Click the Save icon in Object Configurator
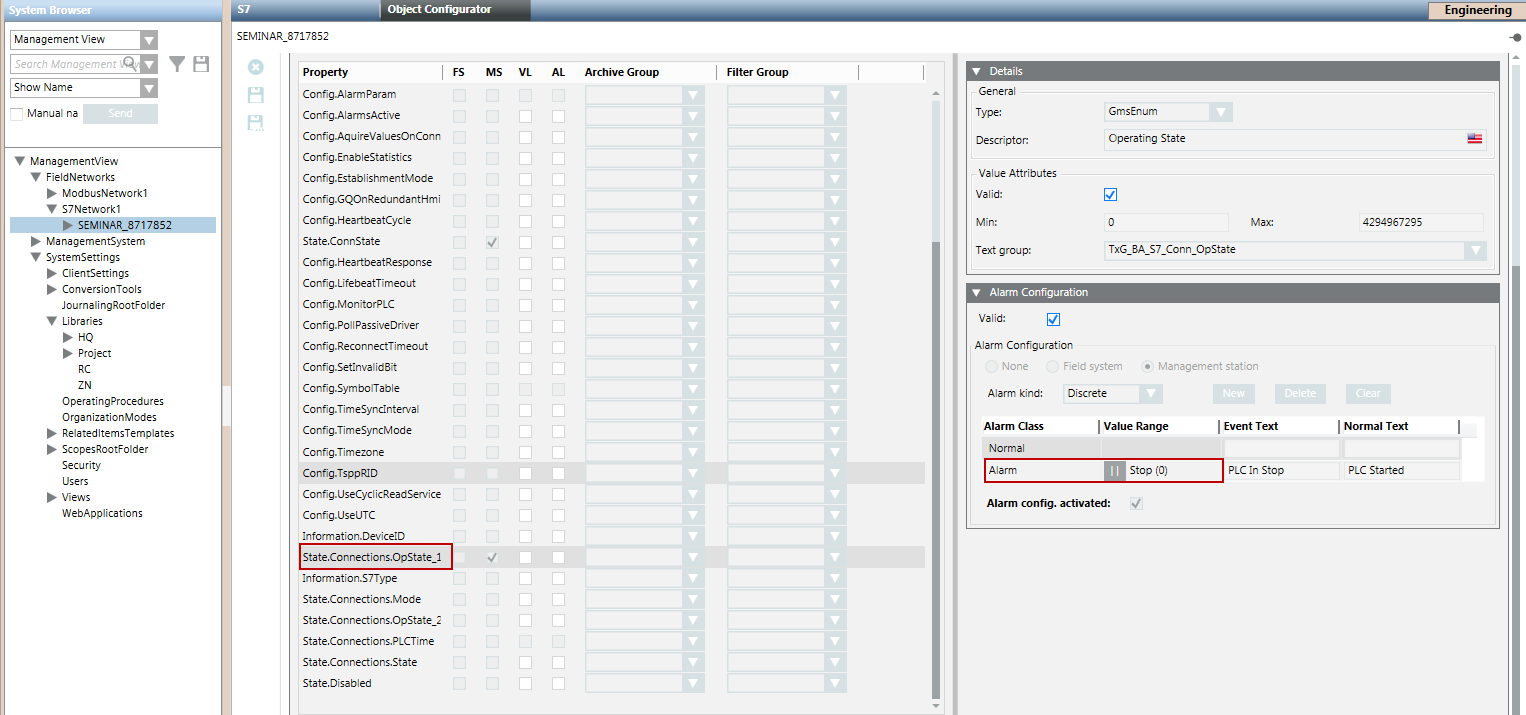The image size is (1526, 715). 256,95
